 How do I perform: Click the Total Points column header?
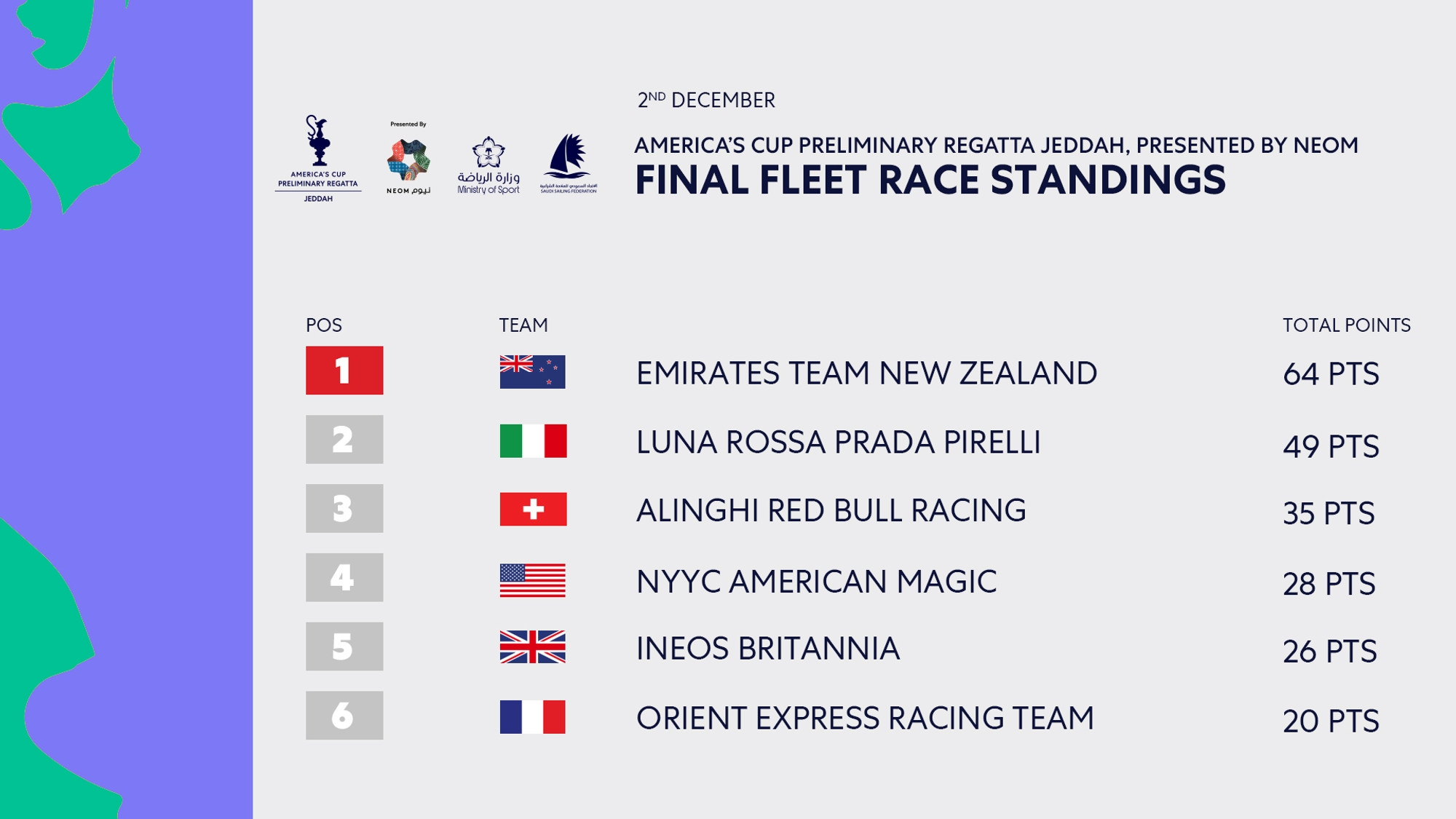pyautogui.click(x=1347, y=325)
